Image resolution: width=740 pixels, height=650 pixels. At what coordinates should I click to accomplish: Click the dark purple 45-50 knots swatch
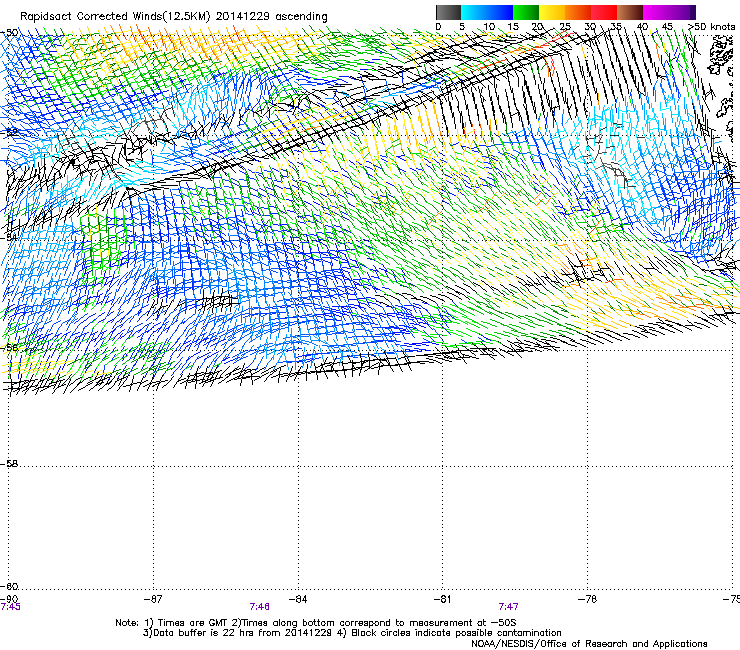pos(682,12)
